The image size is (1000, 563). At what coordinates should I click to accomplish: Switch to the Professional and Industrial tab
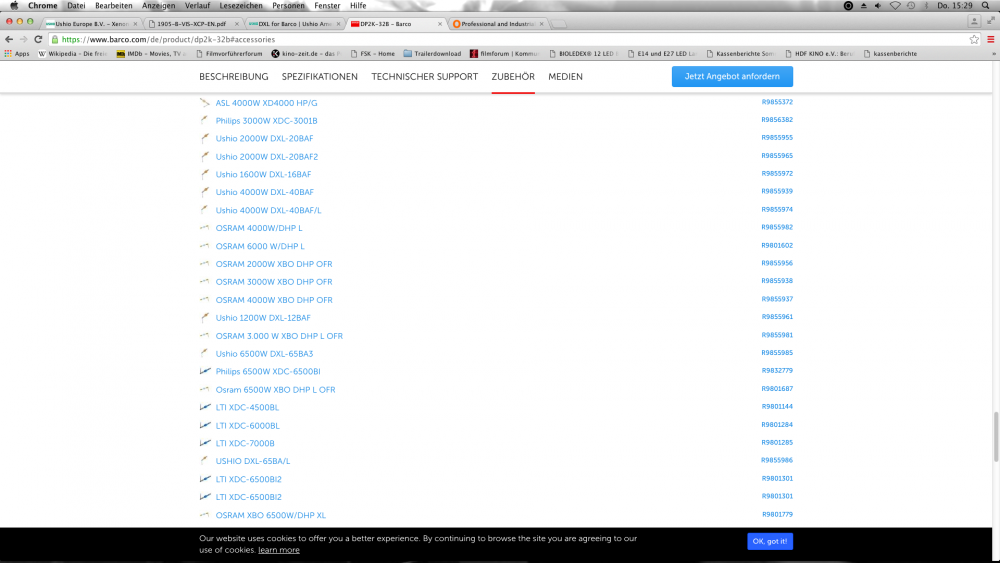click(x=498, y=22)
